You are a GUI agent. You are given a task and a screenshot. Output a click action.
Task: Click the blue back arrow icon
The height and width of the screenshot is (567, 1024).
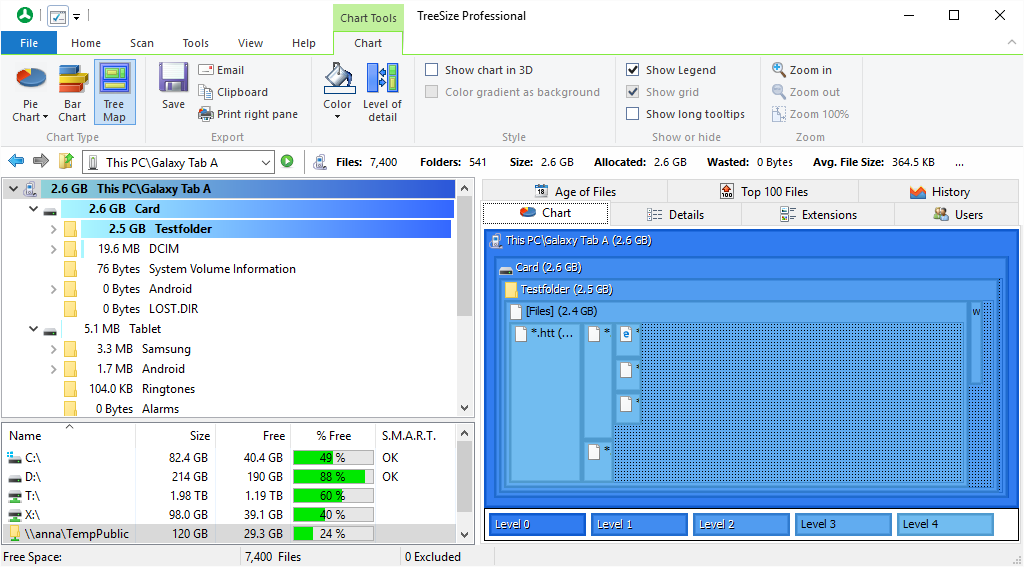point(16,162)
